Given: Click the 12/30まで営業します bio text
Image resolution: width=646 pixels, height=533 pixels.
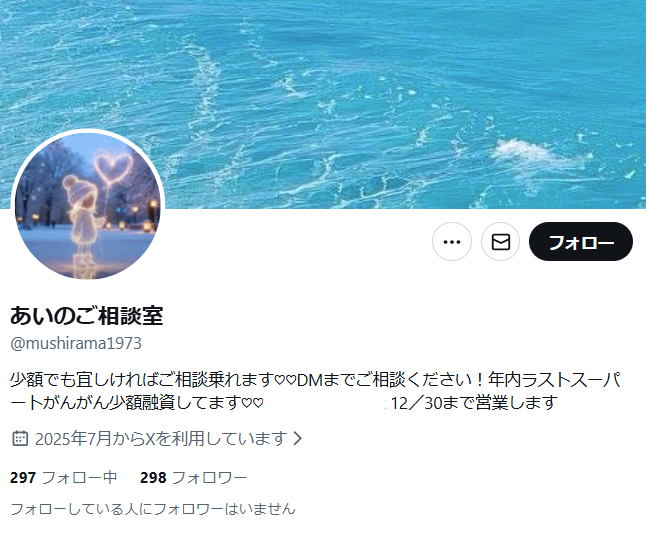Looking at the screenshot, I should [474, 403].
